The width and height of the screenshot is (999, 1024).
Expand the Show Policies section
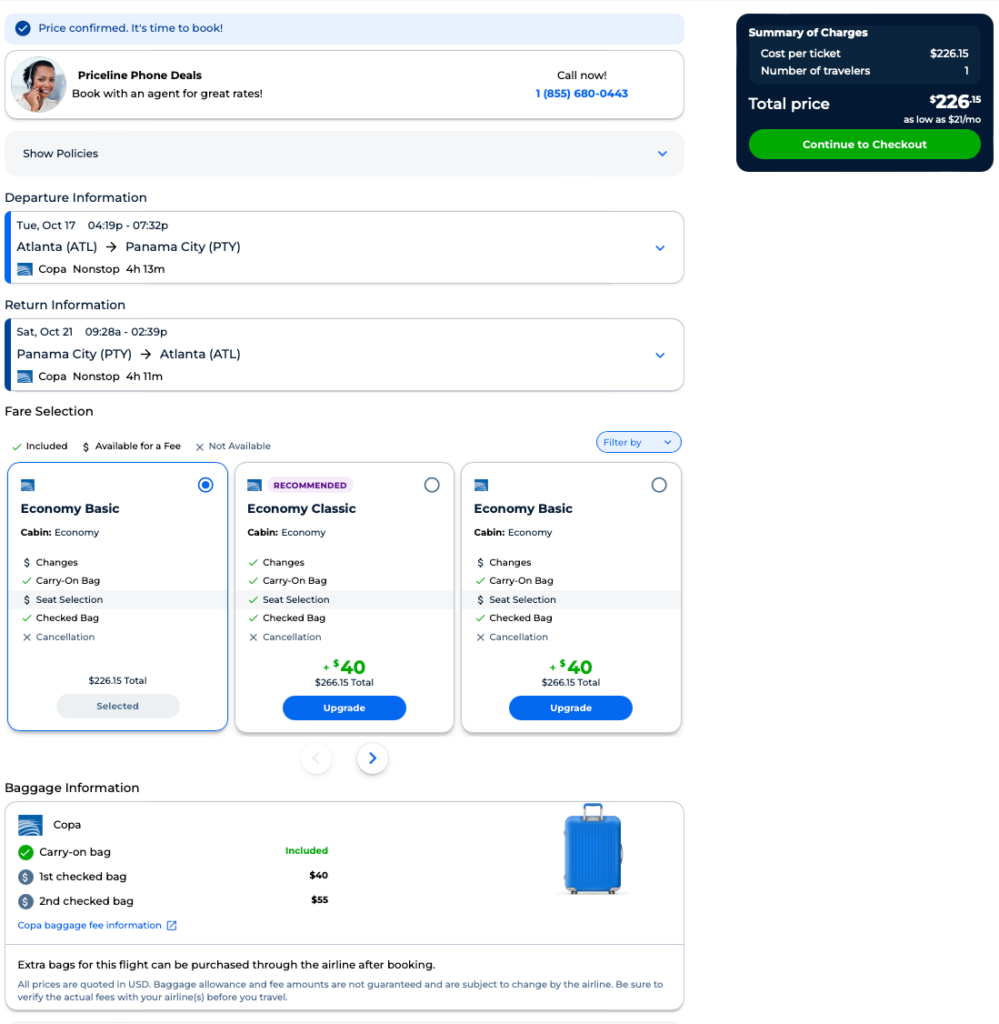click(x=661, y=154)
